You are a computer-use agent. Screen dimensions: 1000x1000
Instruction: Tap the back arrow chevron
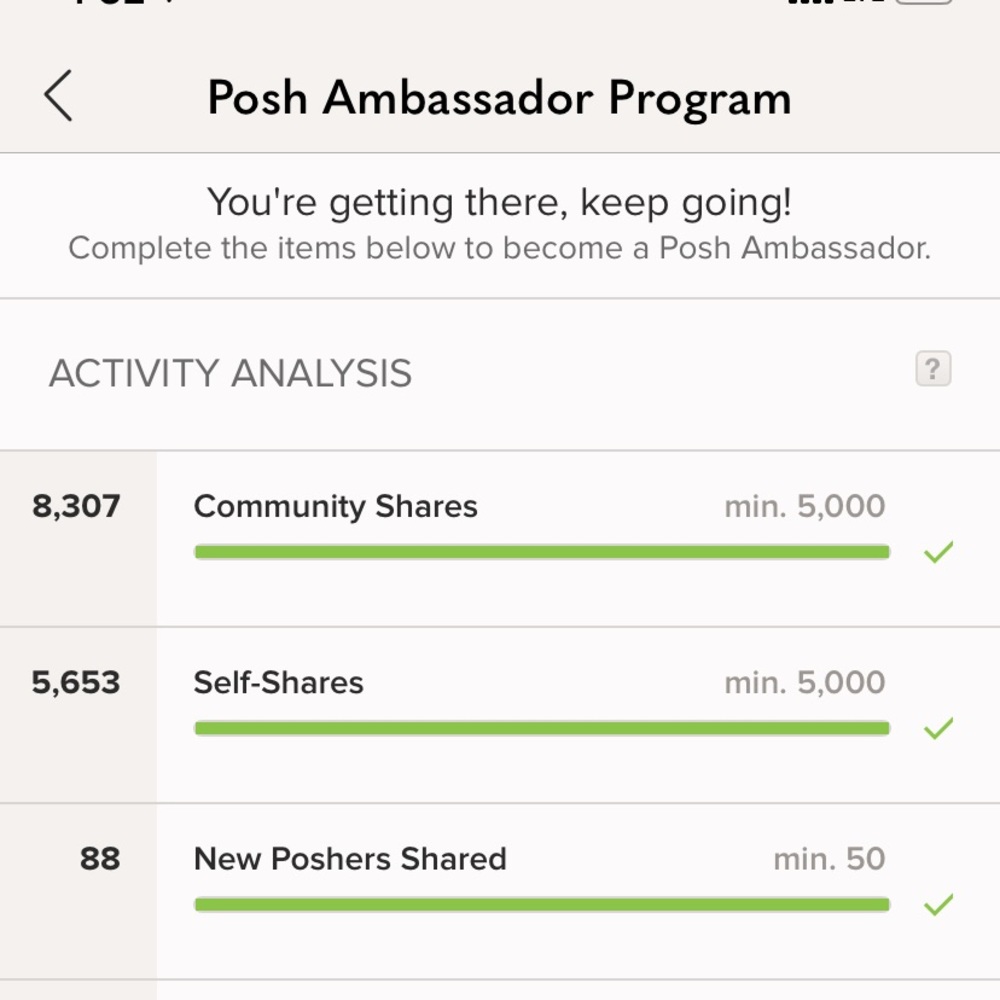pos(57,97)
